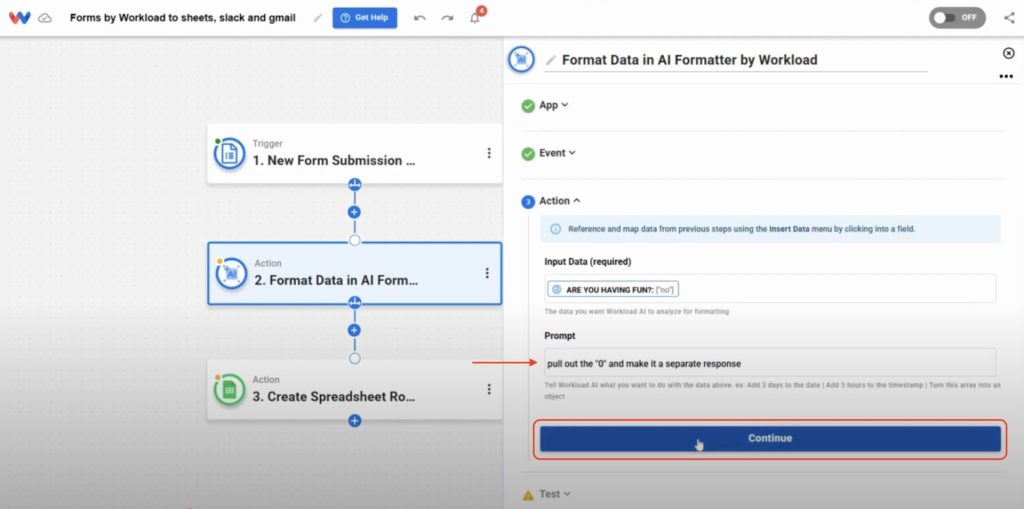
Task: Click the Get Help button
Action: point(364,18)
